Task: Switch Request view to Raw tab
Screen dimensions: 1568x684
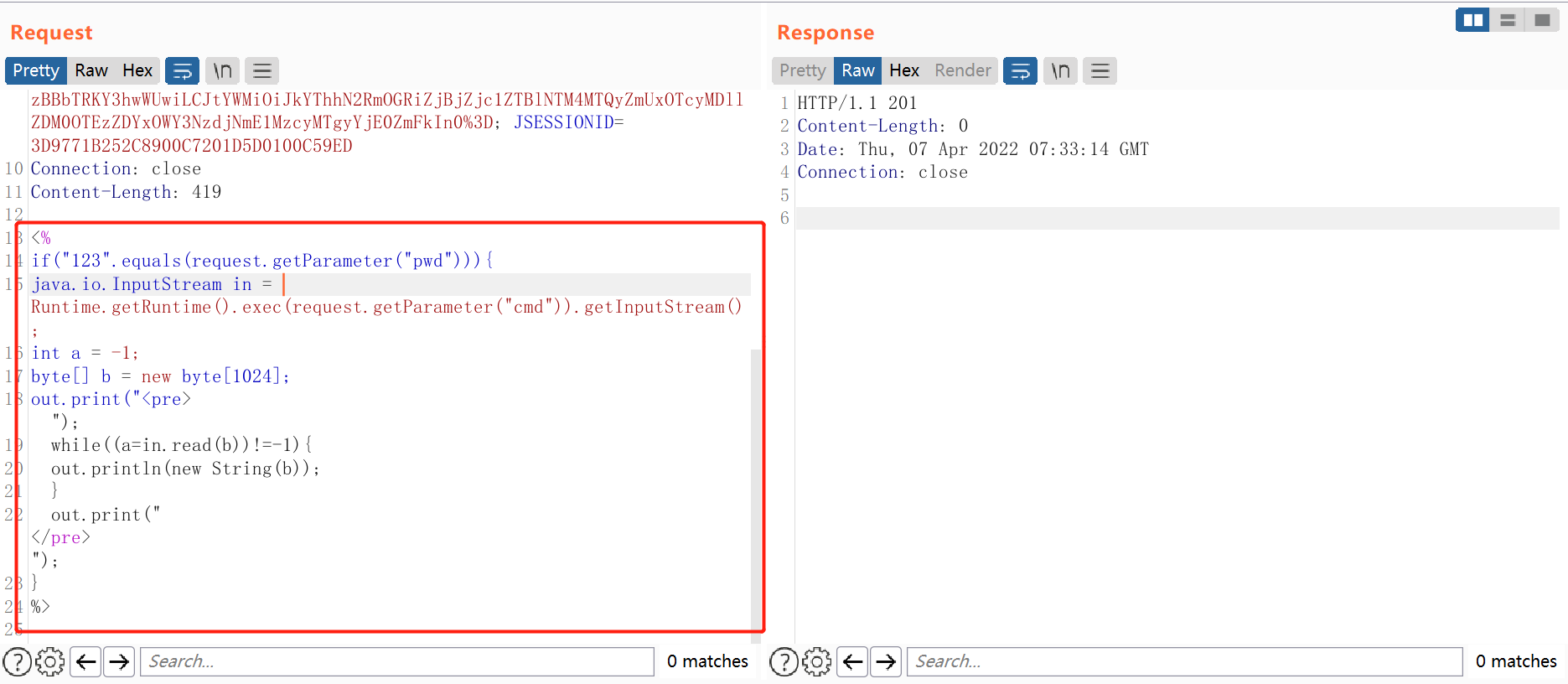Action: coord(91,70)
